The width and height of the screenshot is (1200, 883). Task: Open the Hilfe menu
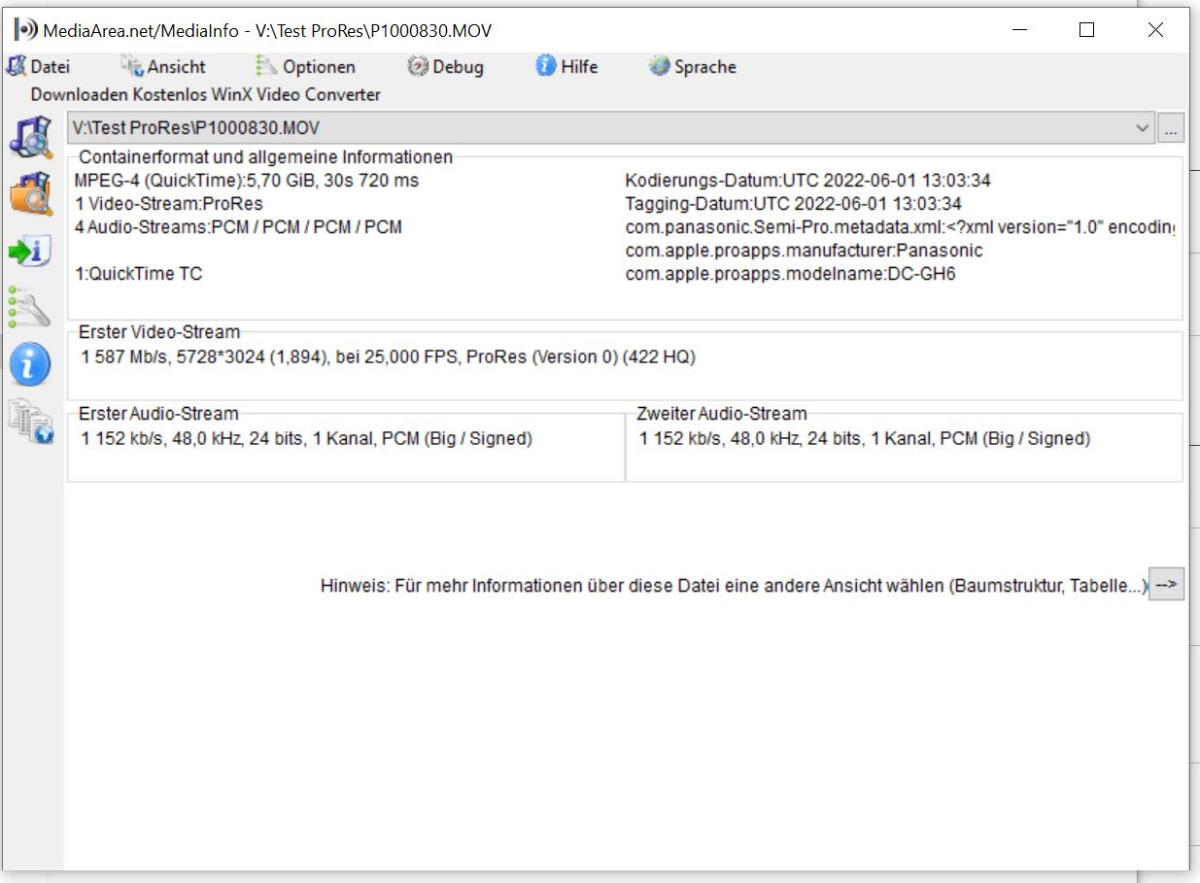[567, 67]
